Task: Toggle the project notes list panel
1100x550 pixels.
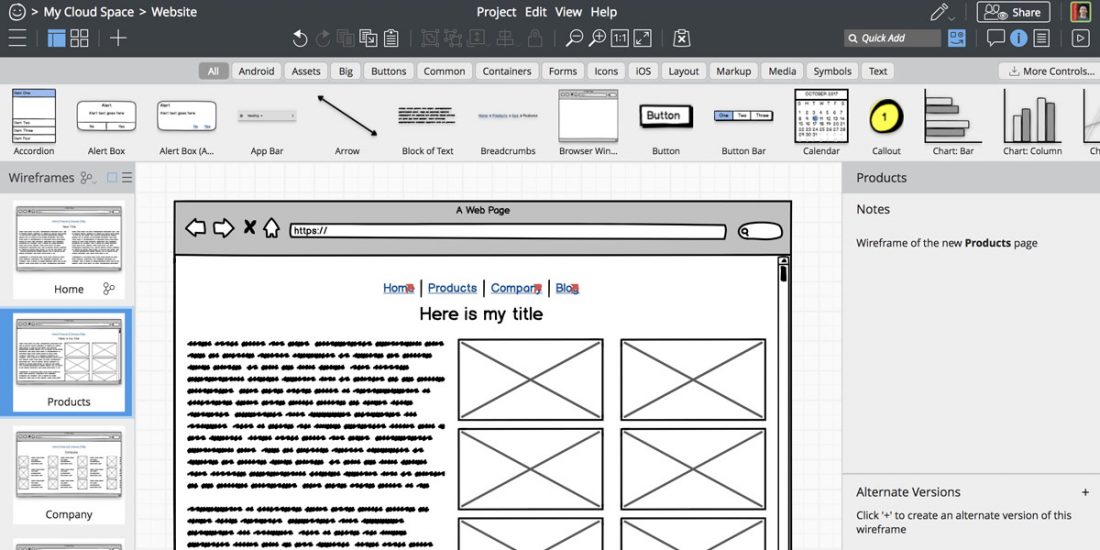Action: 1042,38
